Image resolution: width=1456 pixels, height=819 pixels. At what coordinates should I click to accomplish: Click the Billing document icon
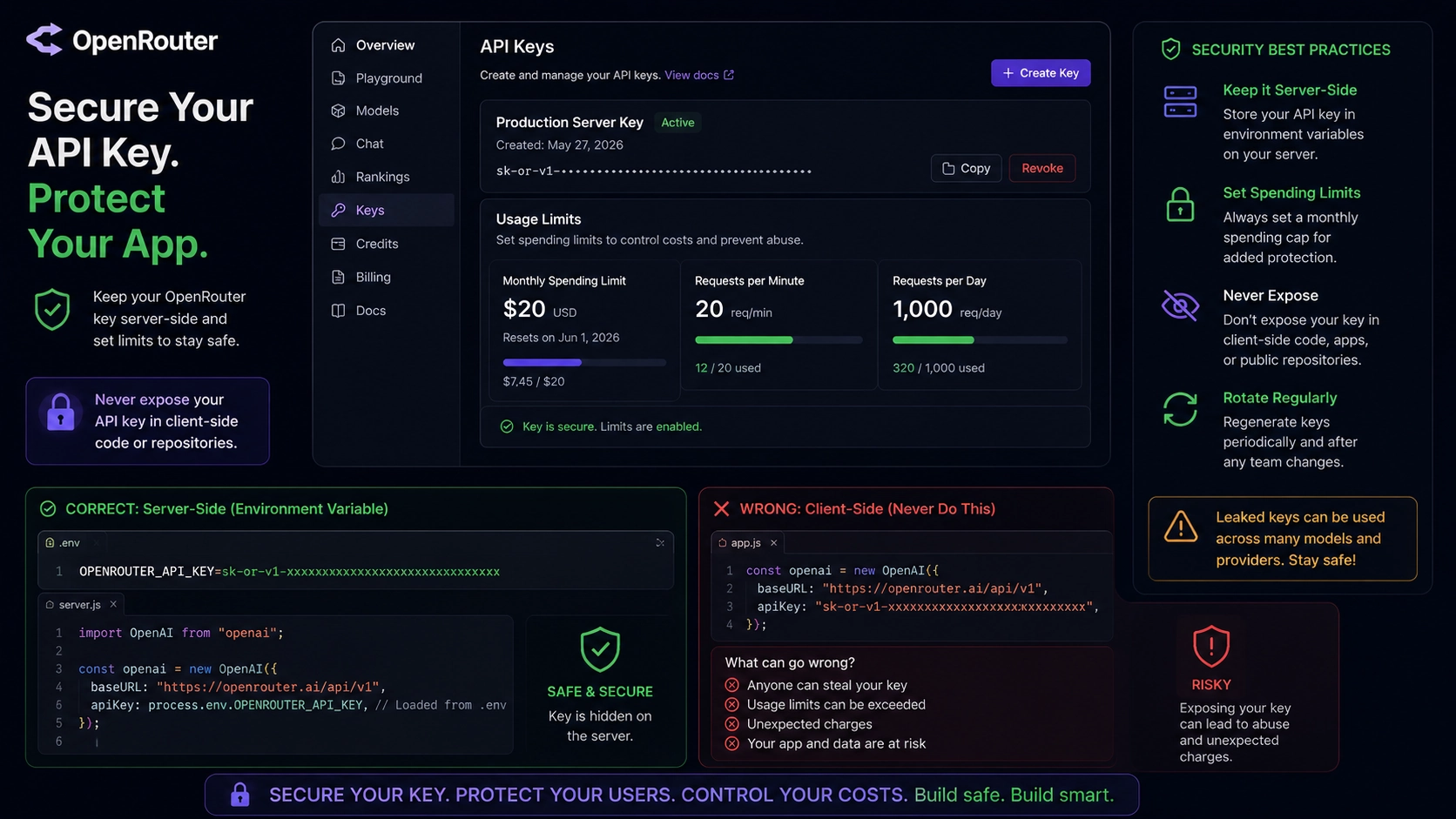(338, 277)
